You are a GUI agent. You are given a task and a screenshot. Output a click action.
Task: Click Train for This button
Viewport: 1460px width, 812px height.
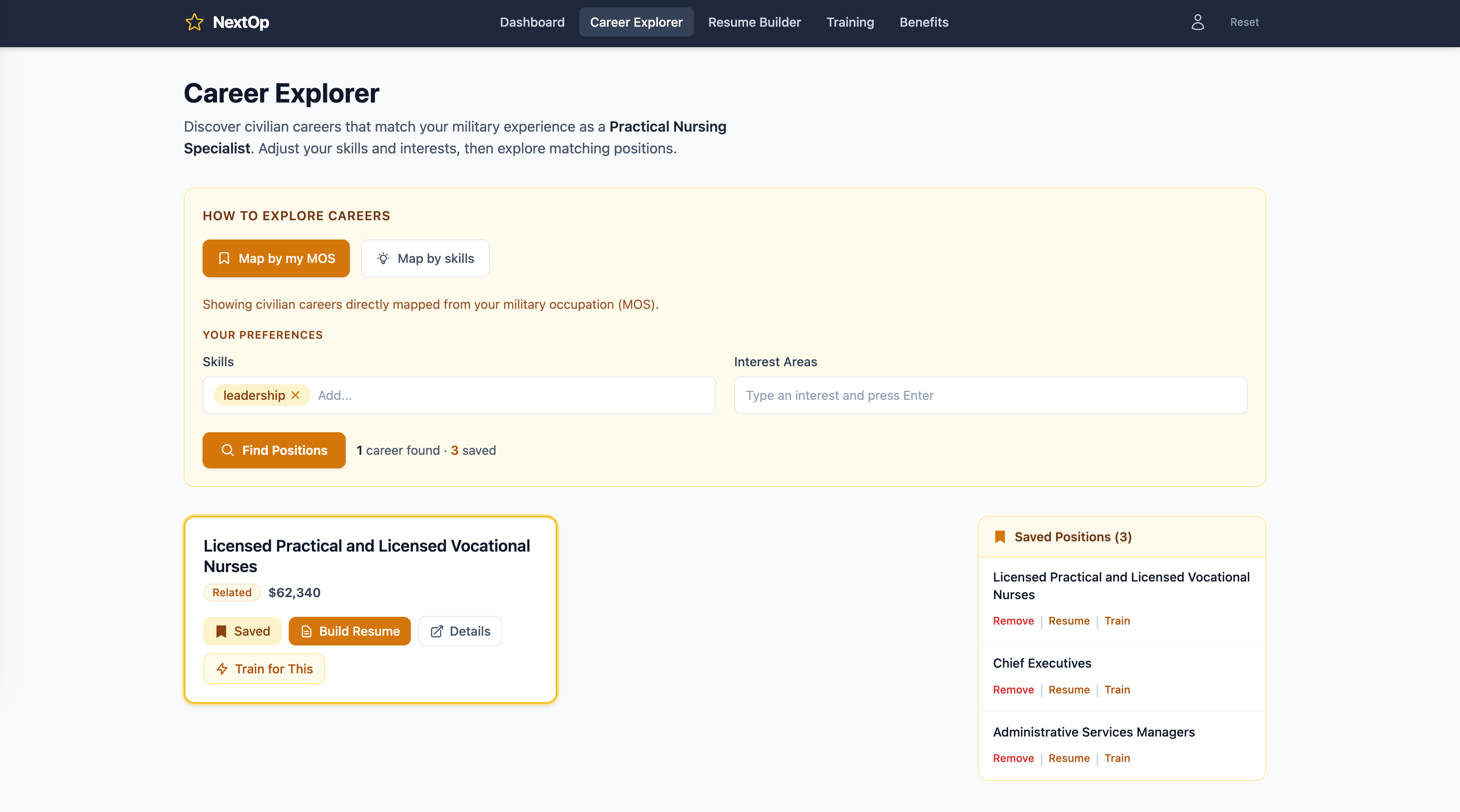[264, 669]
